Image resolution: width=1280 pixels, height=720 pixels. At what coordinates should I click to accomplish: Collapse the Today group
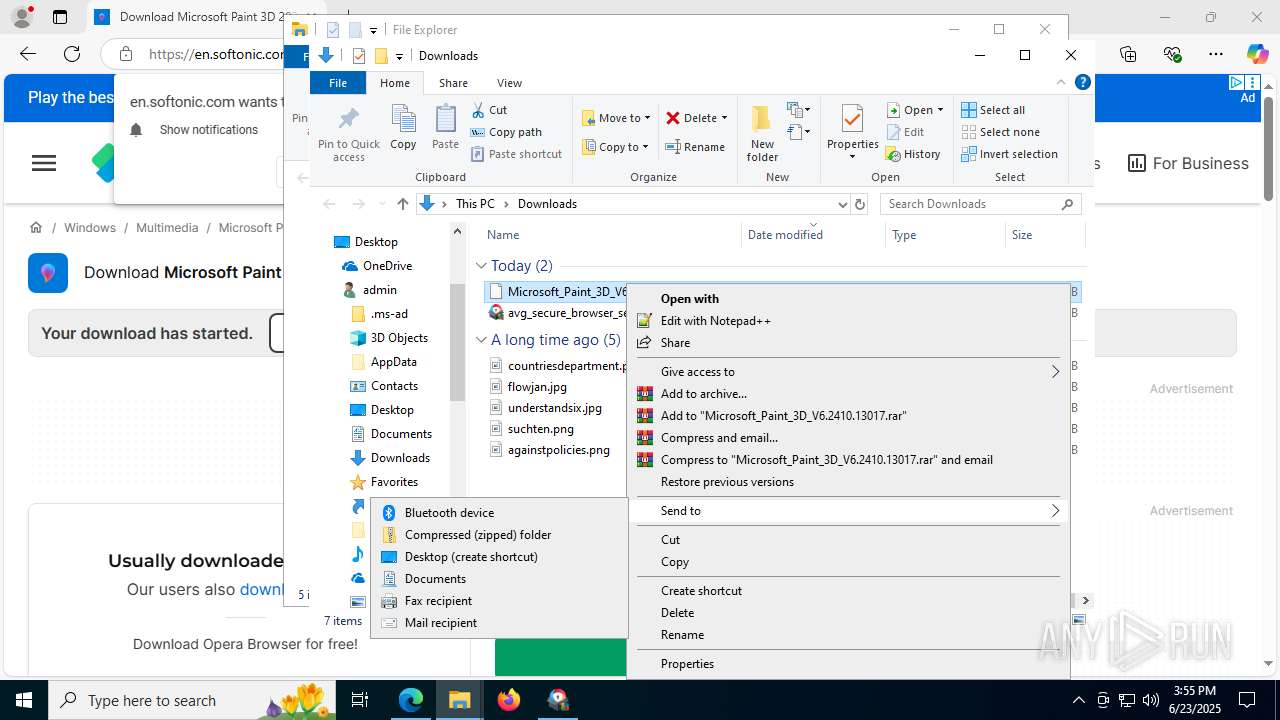481,266
